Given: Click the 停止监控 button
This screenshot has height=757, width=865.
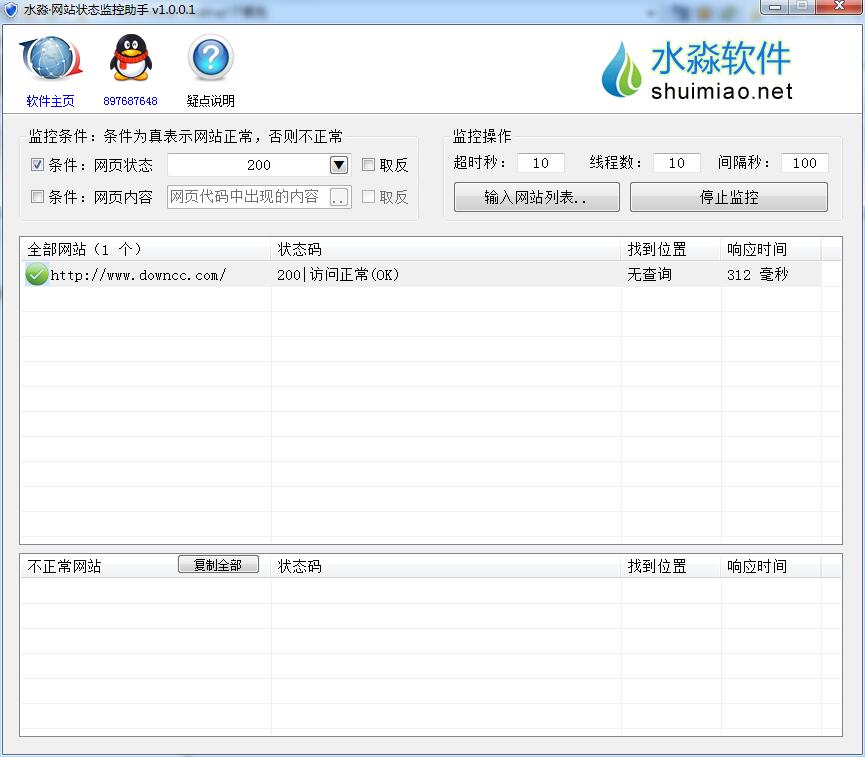Looking at the screenshot, I should point(729,197).
